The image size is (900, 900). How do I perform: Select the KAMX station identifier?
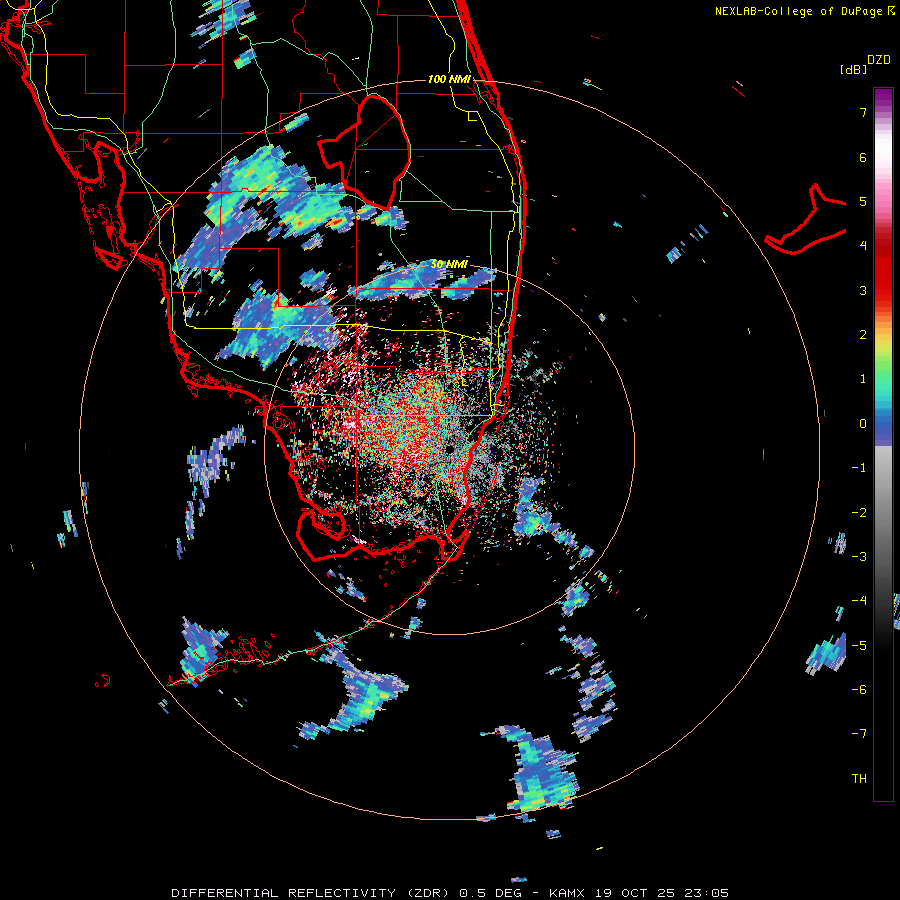567,893
